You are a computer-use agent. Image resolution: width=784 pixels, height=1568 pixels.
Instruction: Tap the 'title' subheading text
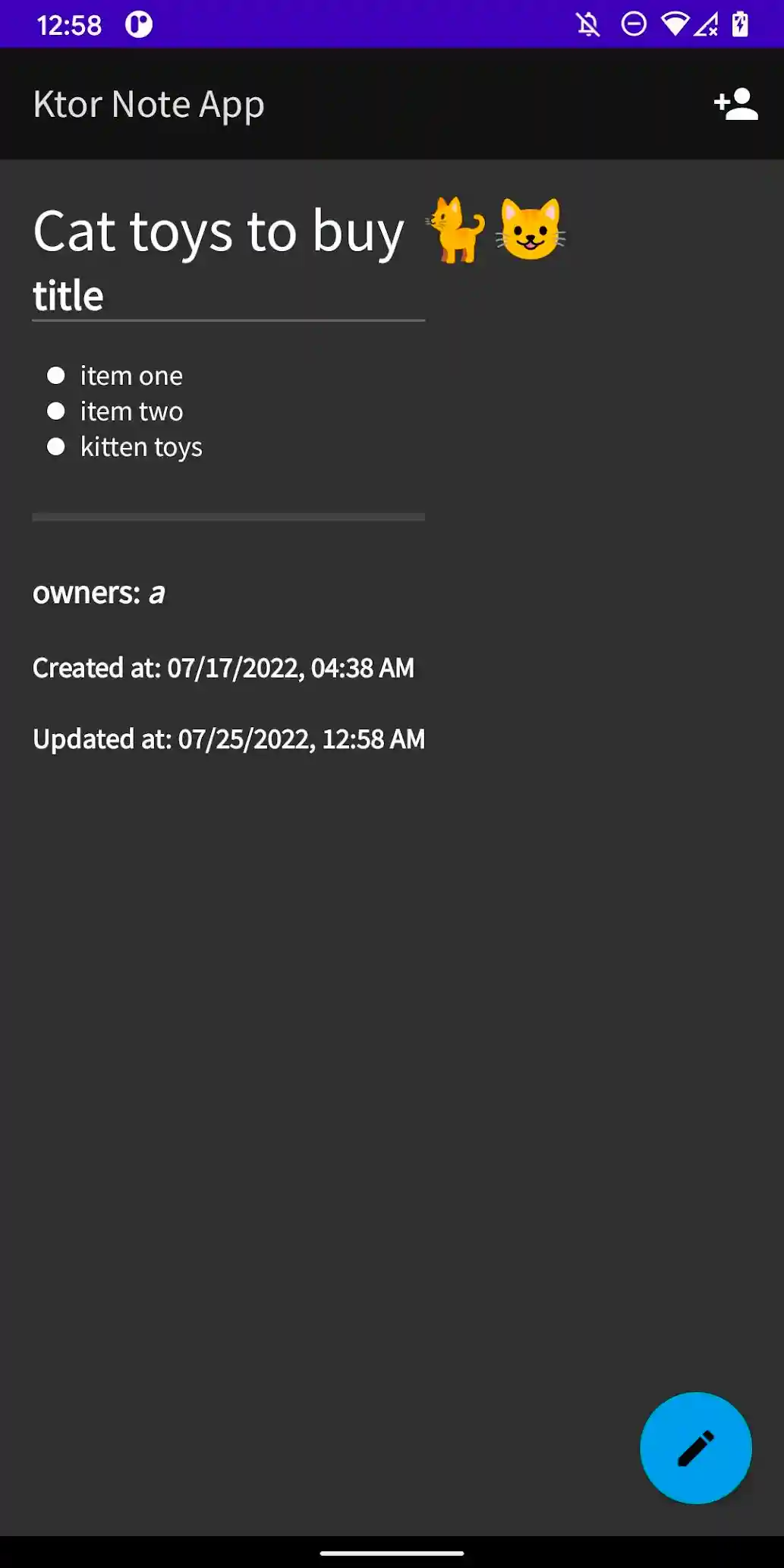coord(68,295)
